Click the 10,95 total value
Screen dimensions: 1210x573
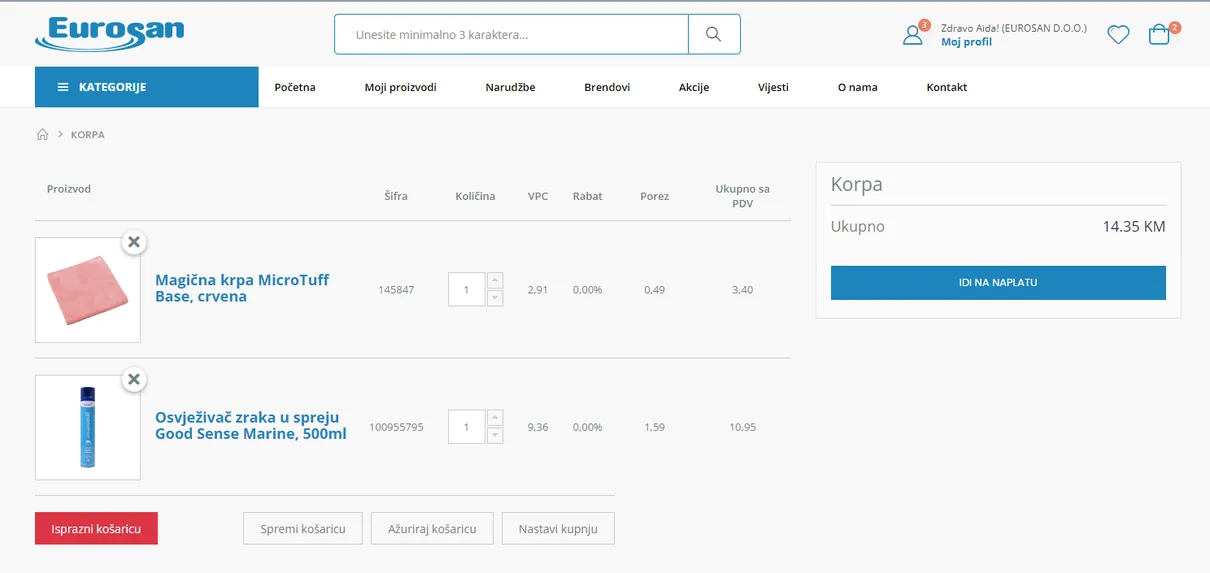coord(743,427)
